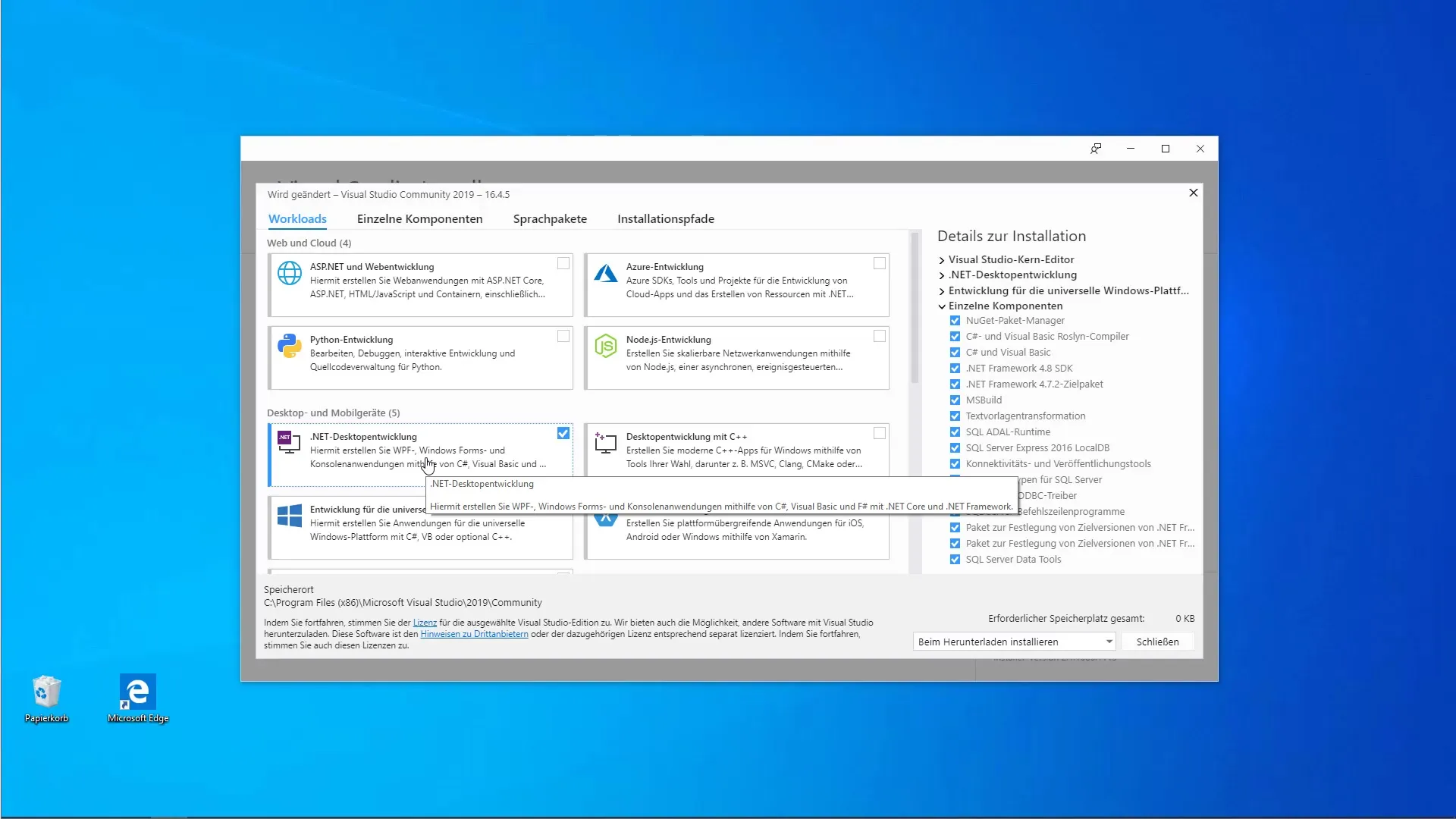This screenshot has width=1456, height=819.
Task: Click Erforderlicher Speicherplatz gesamt value 0 KB
Action: coord(1185,619)
